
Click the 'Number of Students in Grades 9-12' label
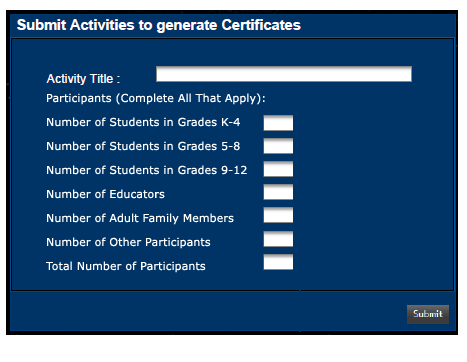pyautogui.click(x=147, y=170)
